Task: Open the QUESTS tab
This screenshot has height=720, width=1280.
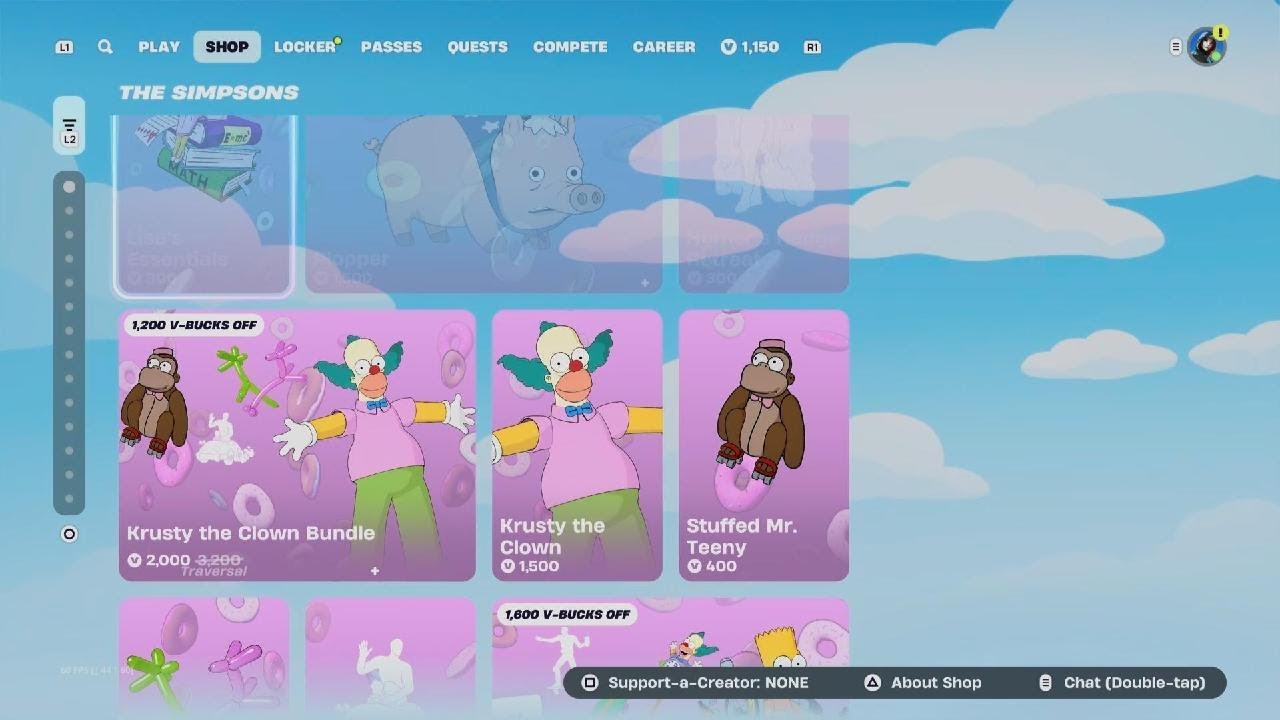Action: pos(477,47)
